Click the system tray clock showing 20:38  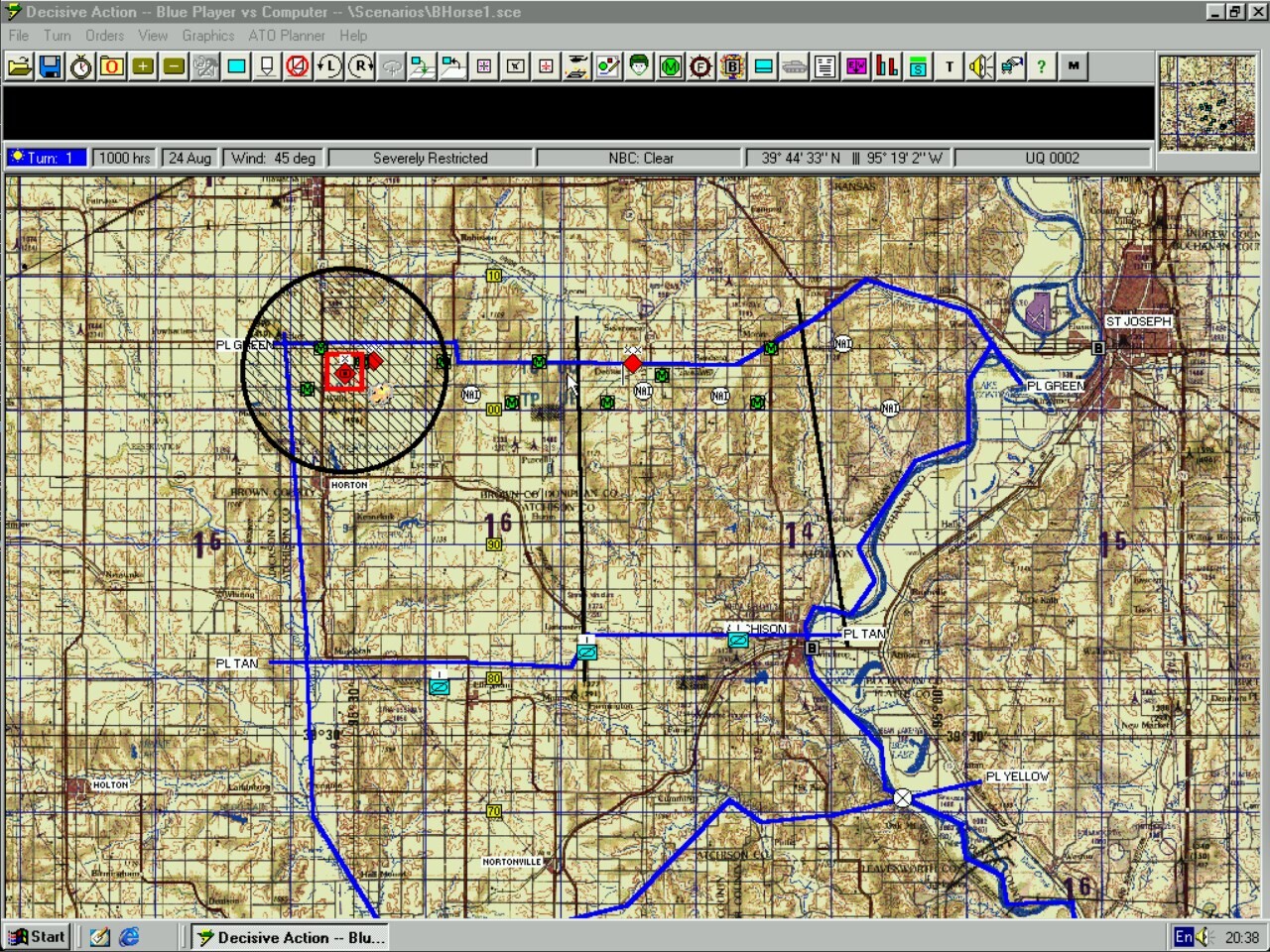pyautogui.click(x=1242, y=937)
